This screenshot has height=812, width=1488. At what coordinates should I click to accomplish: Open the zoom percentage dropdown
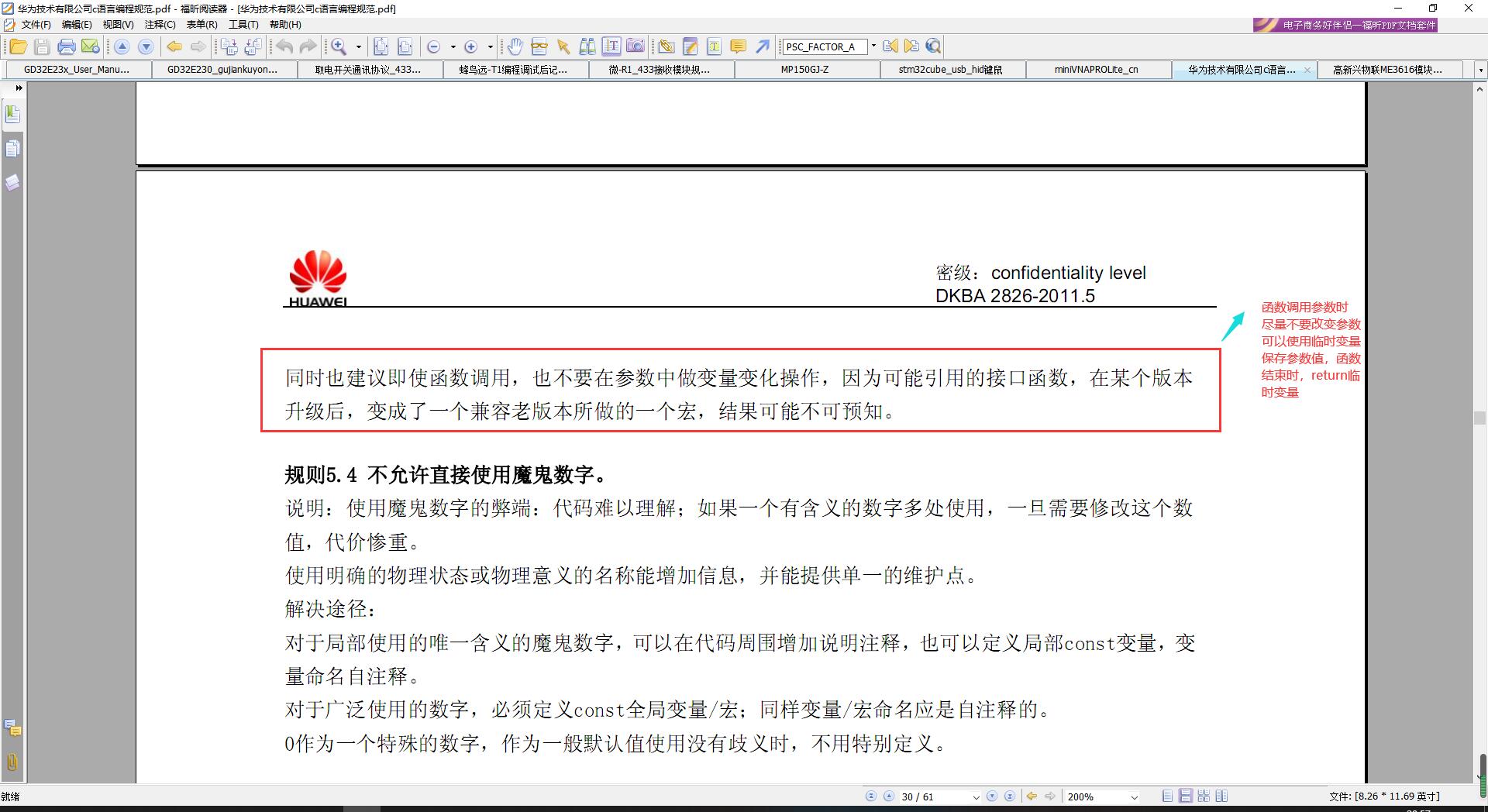[1133, 796]
